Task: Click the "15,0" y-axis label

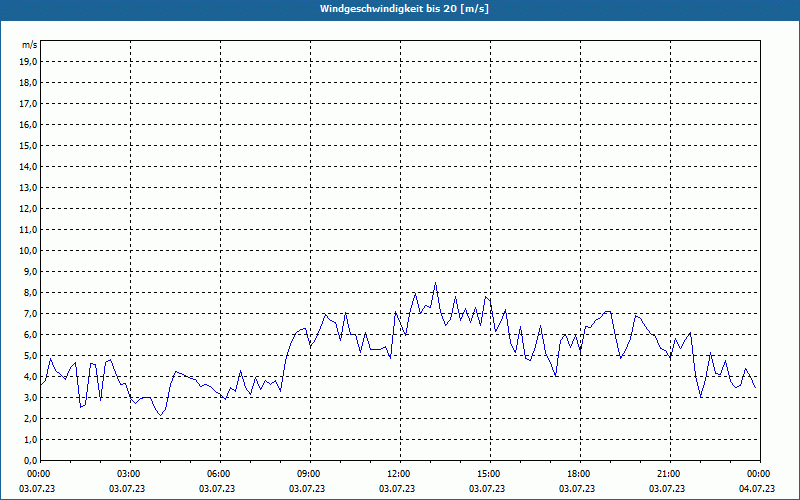Action: point(29,145)
